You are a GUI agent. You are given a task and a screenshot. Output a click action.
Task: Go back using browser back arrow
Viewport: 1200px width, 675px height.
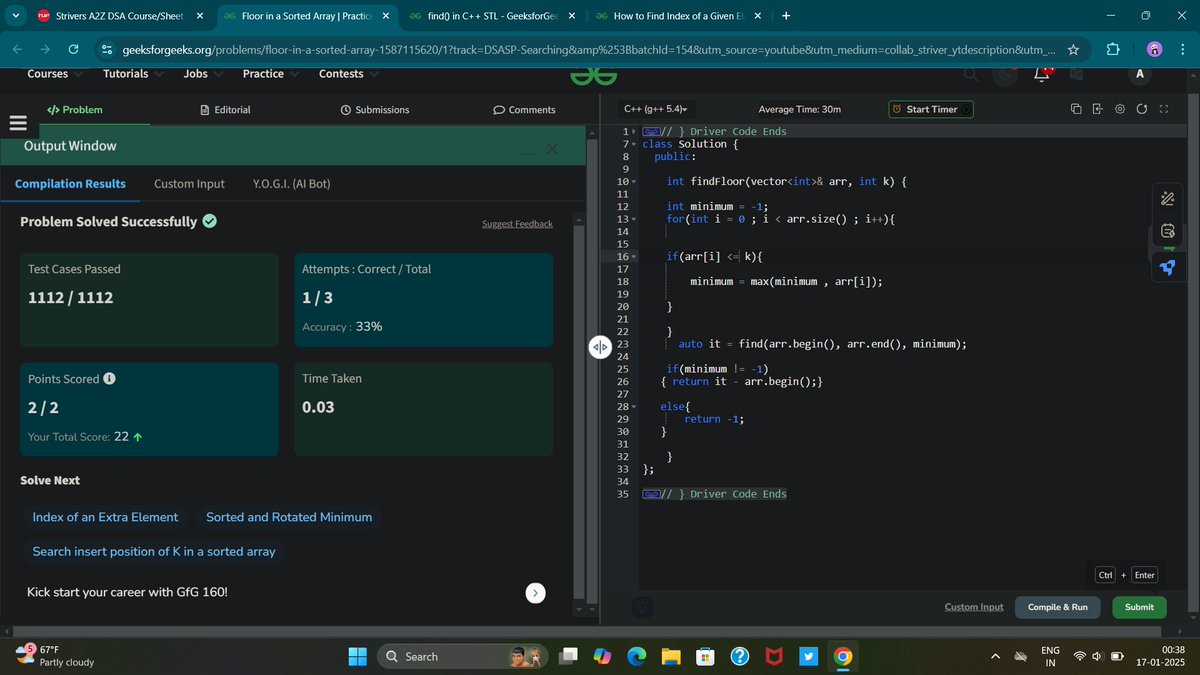coord(17,49)
